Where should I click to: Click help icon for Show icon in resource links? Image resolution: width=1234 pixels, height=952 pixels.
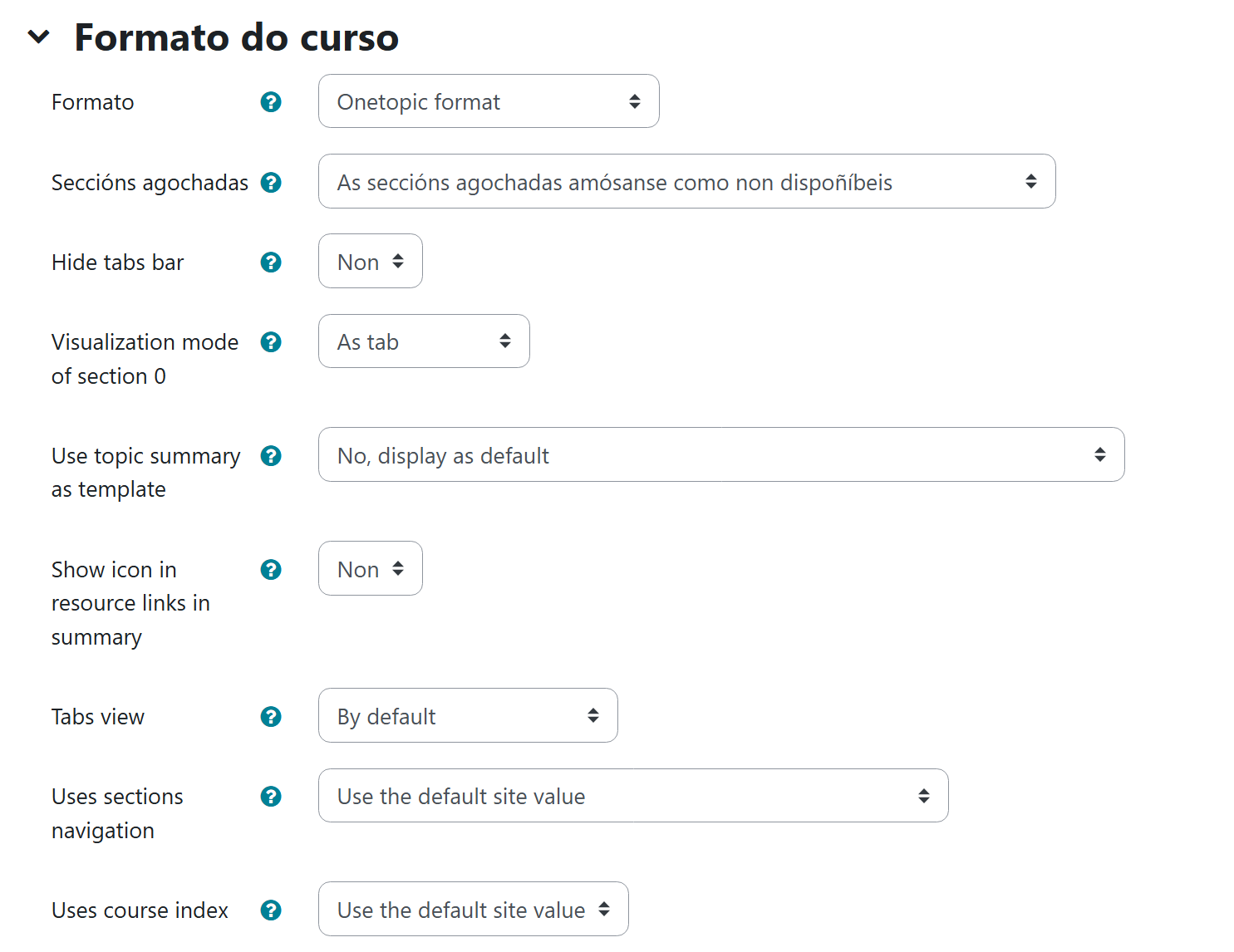(x=271, y=569)
